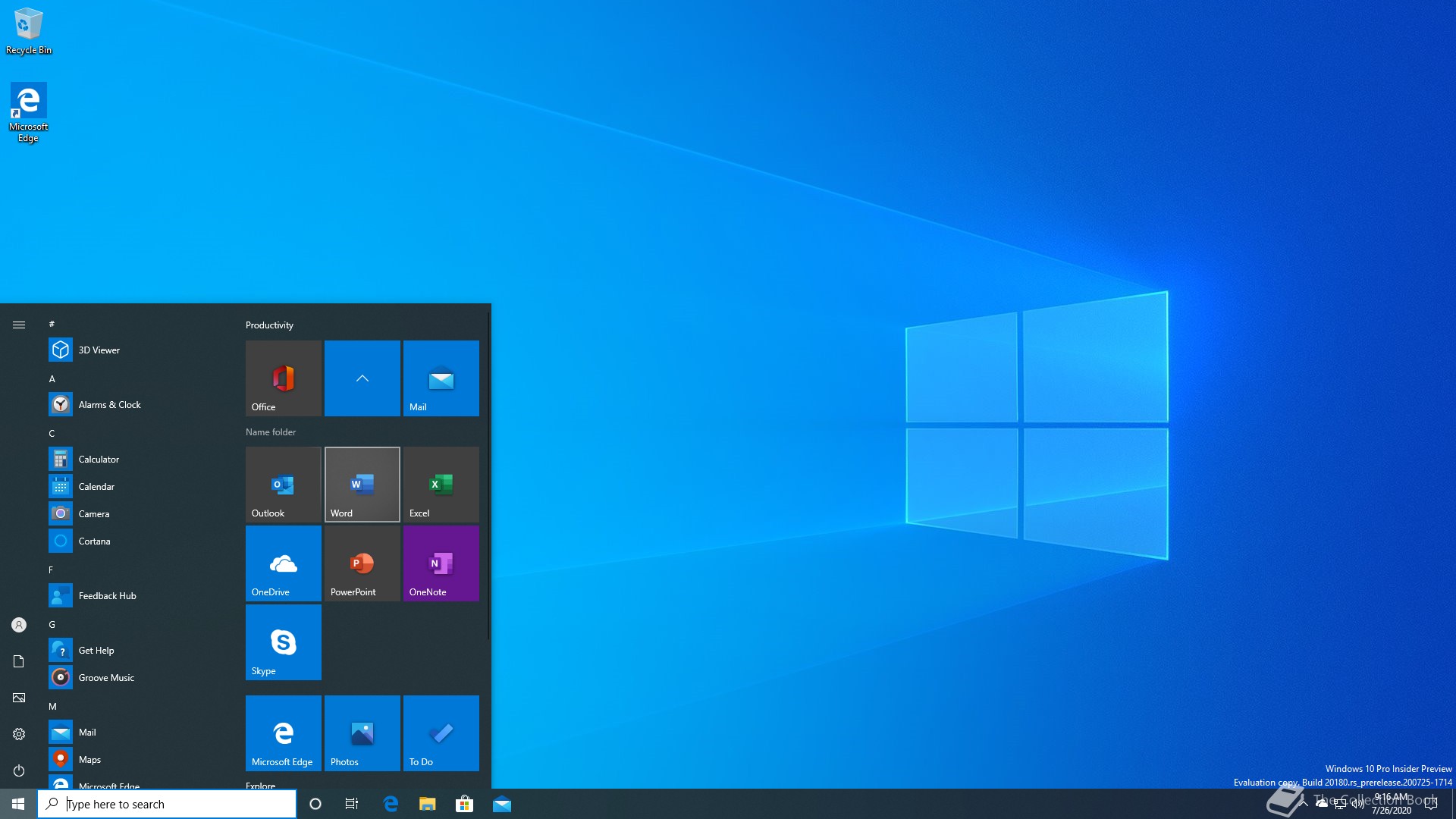
Task: Open Microsoft Store from taskbar
Action: pos(464,804)
